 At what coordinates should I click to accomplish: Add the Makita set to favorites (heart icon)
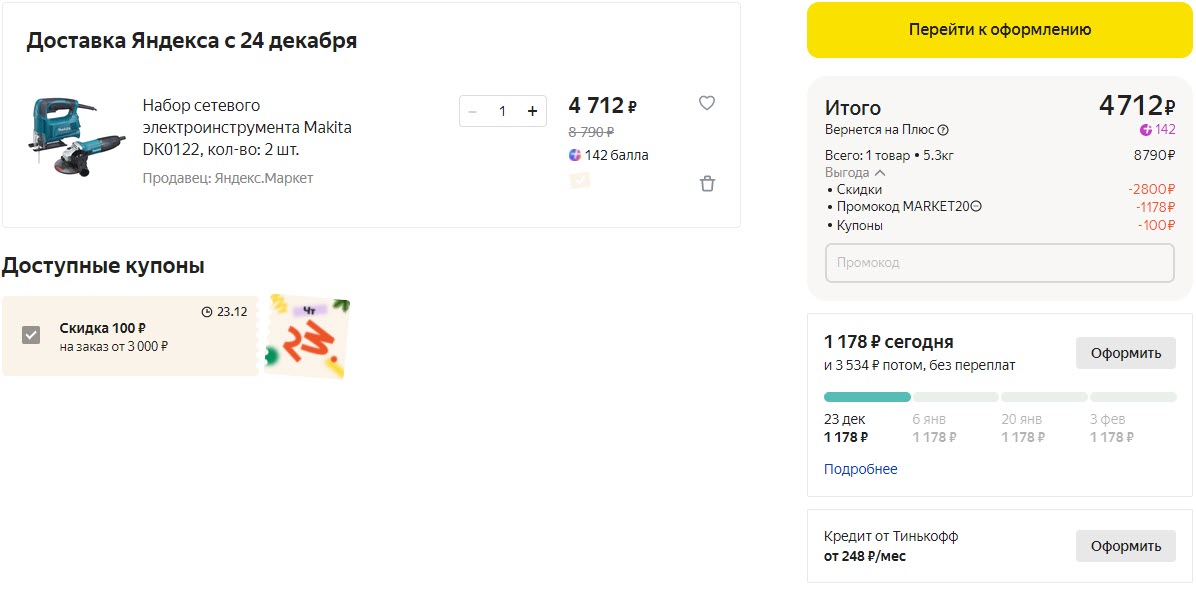pyautogui.click(x=707, y=103)
